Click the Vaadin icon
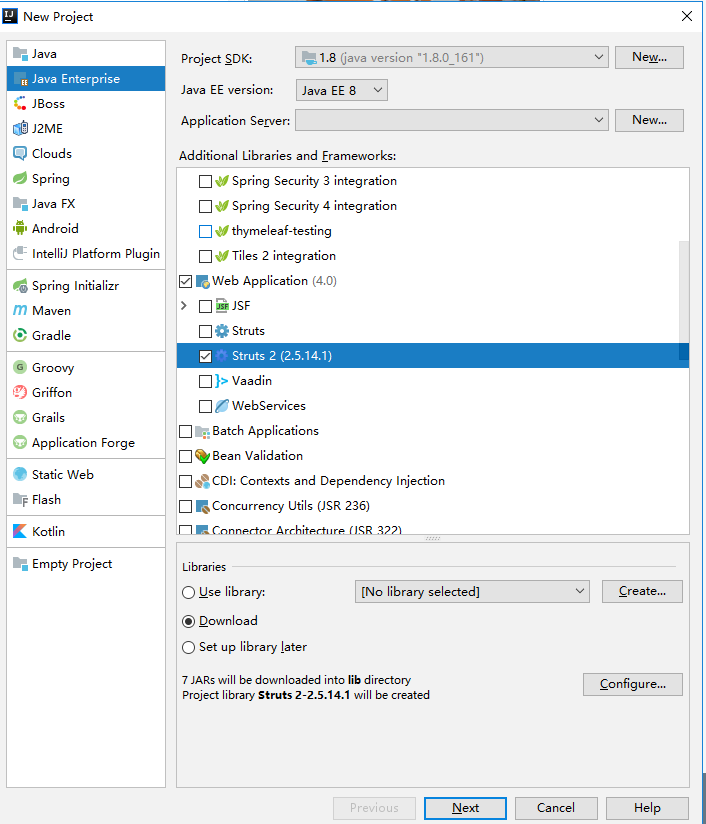This screenshot has width=706, height=824. (222, 381)
